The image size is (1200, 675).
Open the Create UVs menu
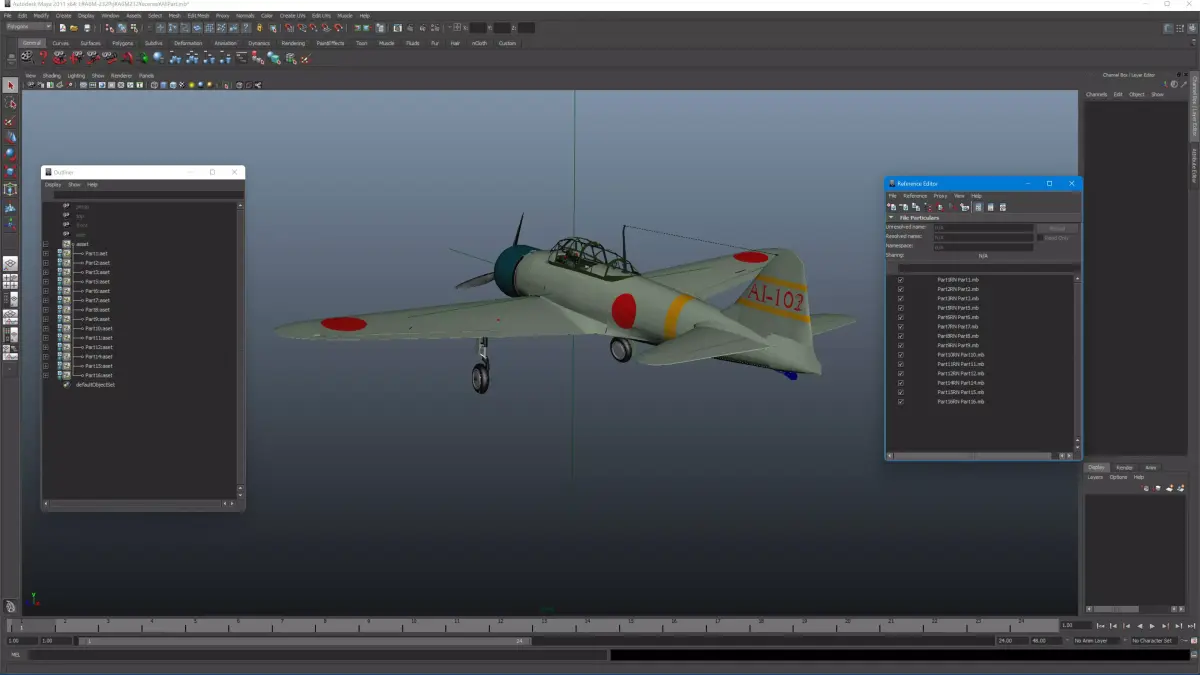point(293,16)
